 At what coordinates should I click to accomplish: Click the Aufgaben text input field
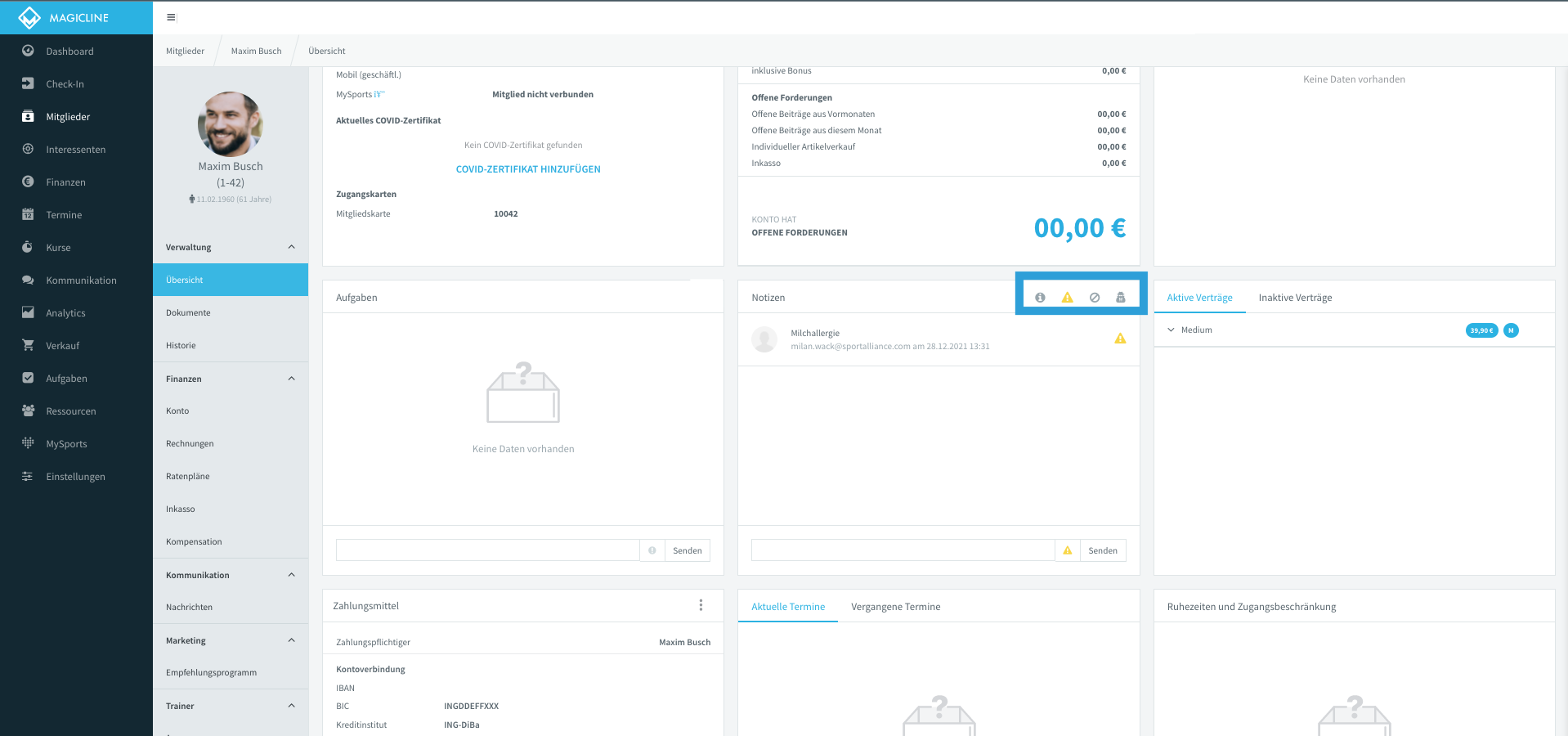[487, 550]
